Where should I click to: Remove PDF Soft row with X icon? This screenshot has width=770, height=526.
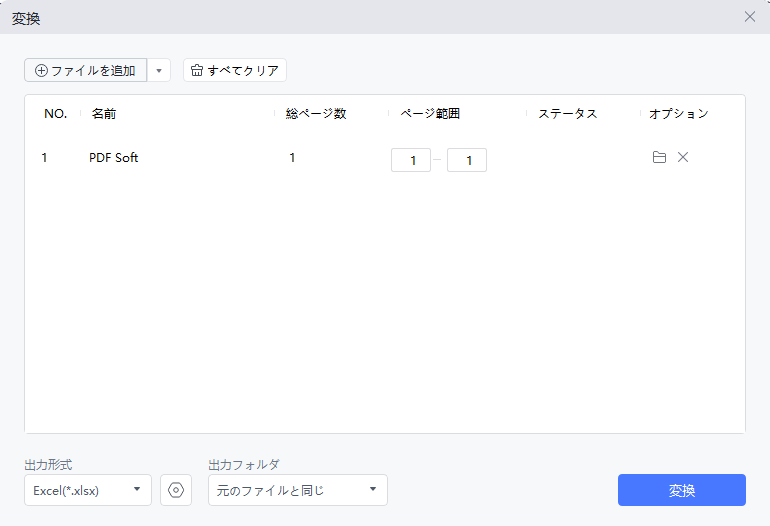pyautogui.click(x=683, y=157)
